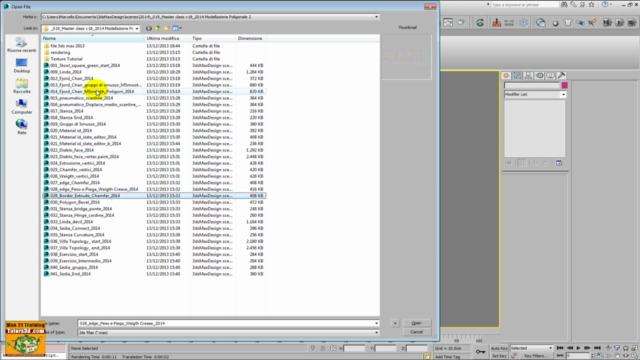Click the star favorites icon
Viewport: 640px width, 360px height.
point(591,4)
